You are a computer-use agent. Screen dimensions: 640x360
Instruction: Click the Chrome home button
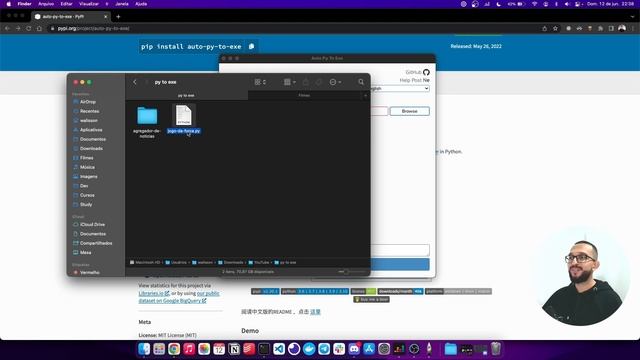click(x=39, y=29)
